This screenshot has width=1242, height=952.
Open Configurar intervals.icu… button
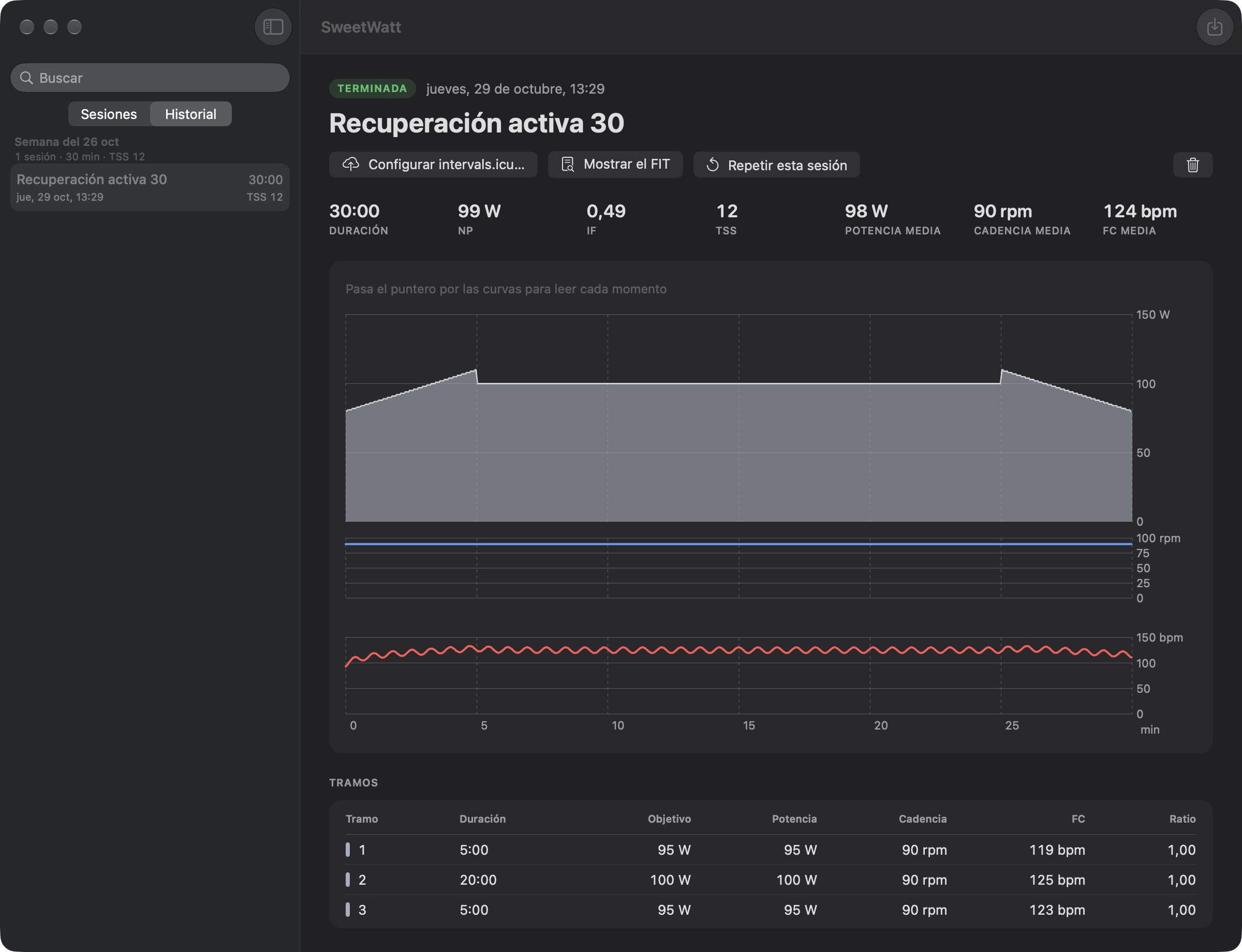433,165
